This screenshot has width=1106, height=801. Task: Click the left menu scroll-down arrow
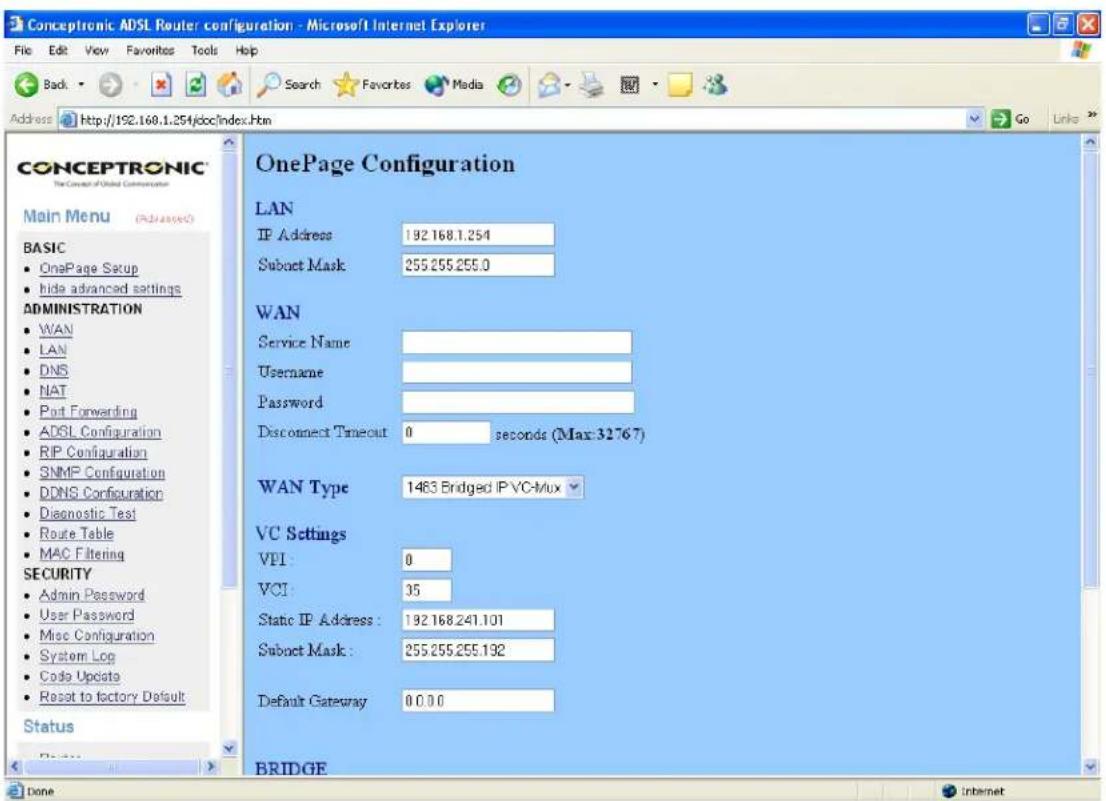point(229,749)
